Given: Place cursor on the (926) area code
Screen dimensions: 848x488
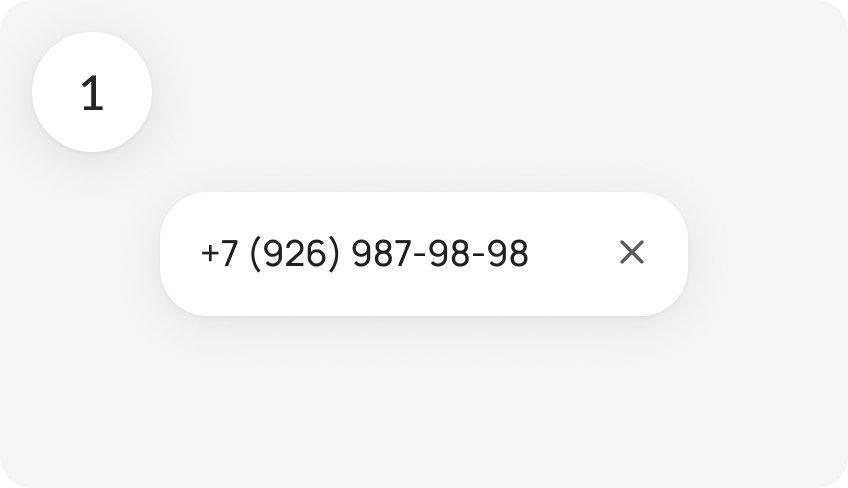Looking at the screenshot, I should [295, 253].
